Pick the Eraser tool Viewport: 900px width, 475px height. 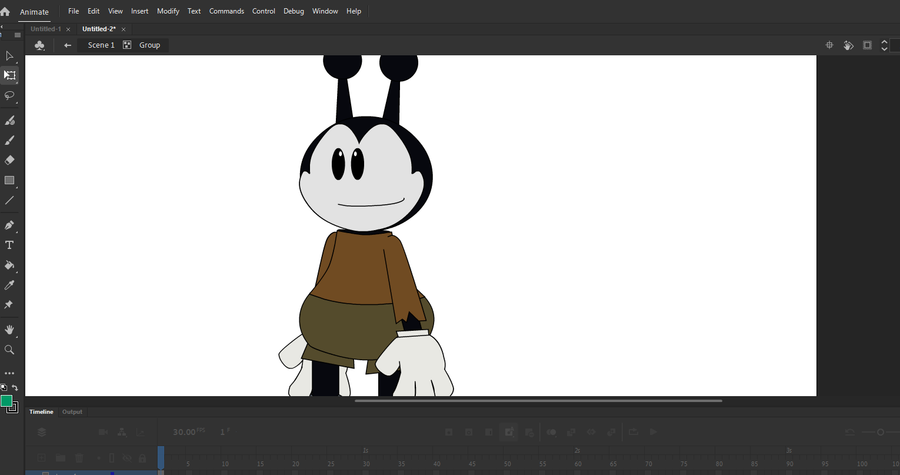[x=9, y=160]
